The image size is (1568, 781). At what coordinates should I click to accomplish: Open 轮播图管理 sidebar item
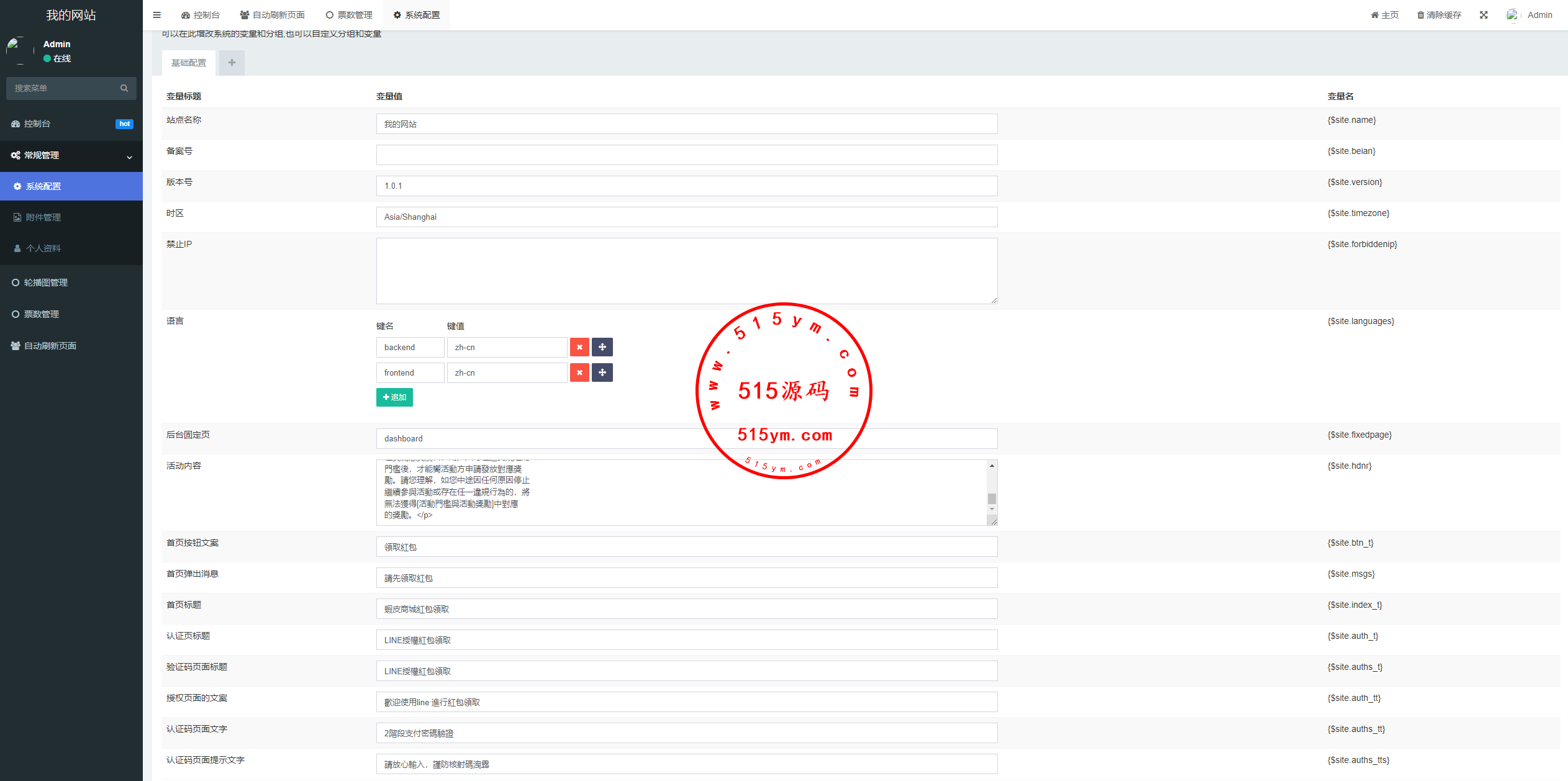(46, 282)
